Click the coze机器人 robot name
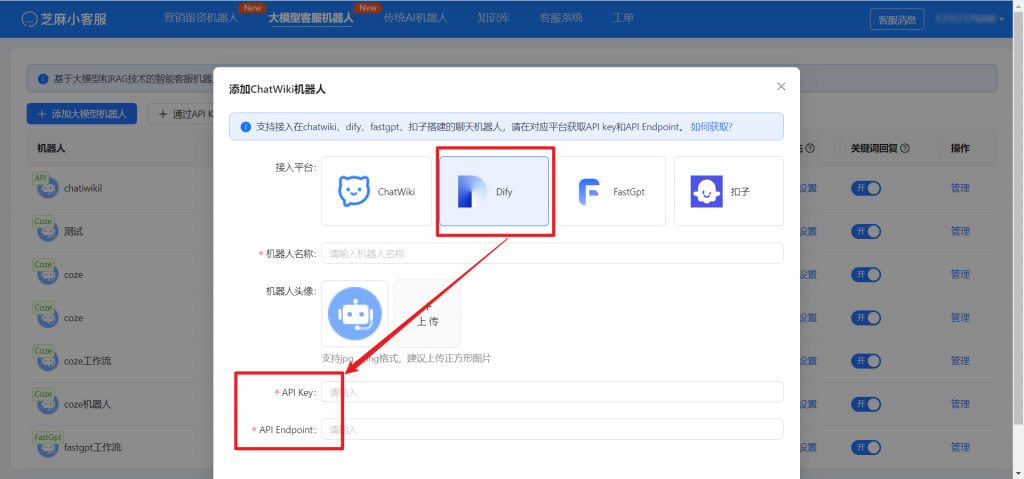The height and width of the screenshot is (479, 1024). coord(88,405)
